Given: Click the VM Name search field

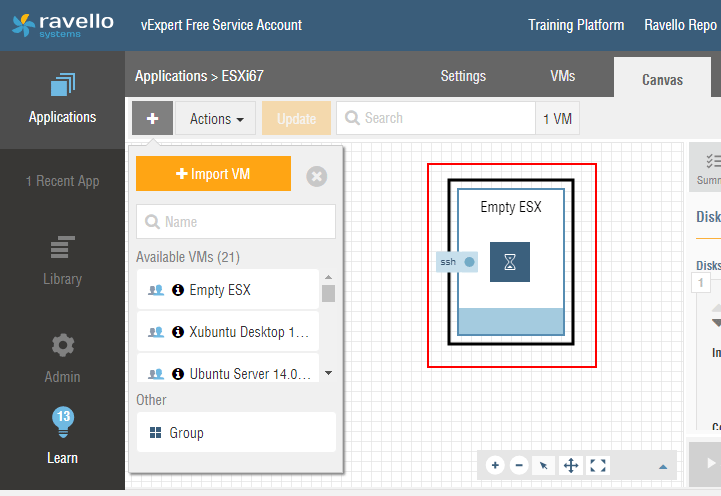Looking at the screenshot, I should pos(236,222).
